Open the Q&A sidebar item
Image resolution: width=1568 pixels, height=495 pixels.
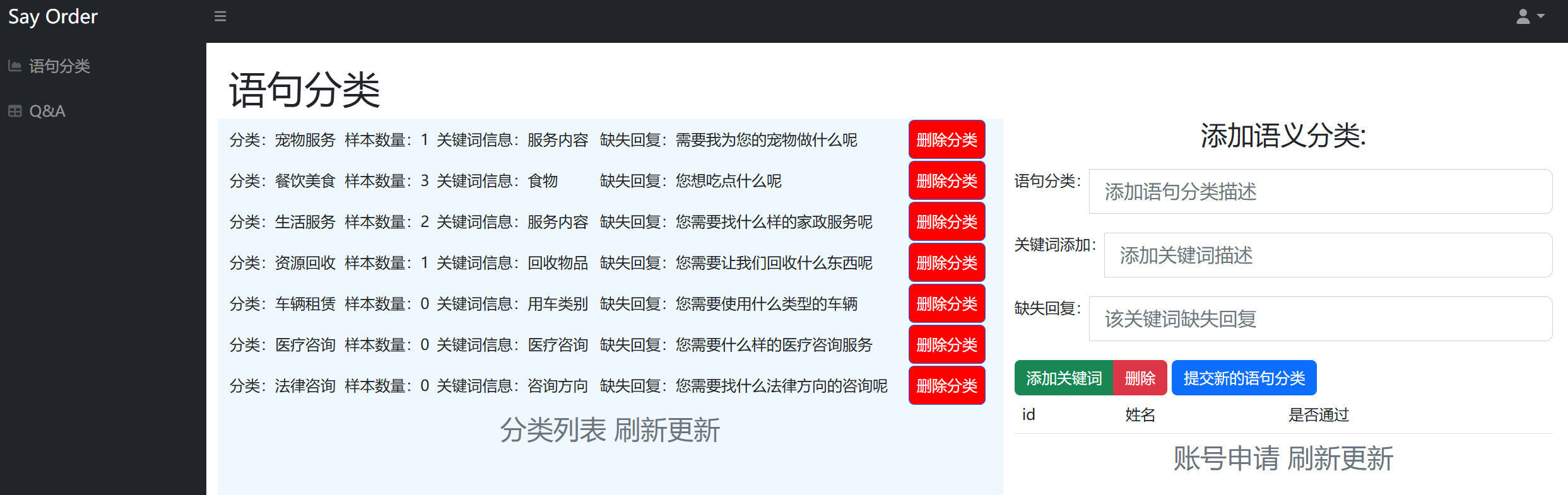click(47, 111)
